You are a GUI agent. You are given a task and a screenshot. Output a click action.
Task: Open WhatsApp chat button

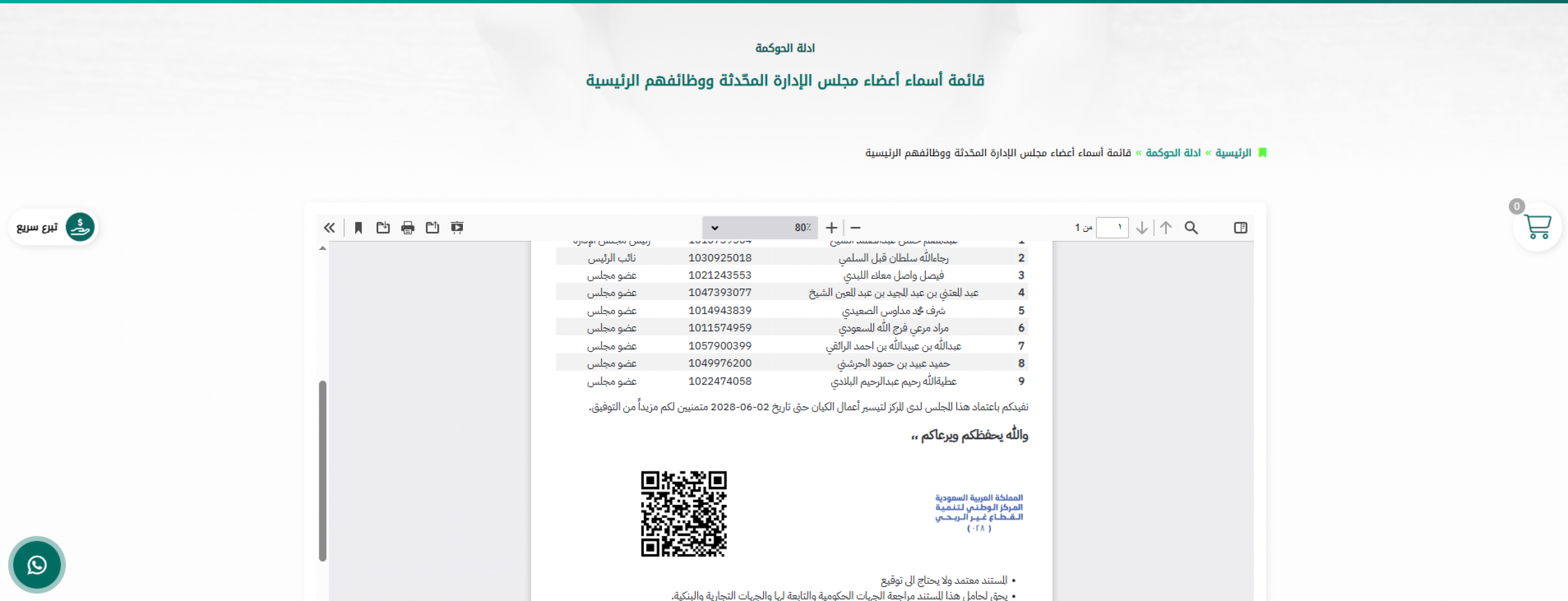coord(37,565)
